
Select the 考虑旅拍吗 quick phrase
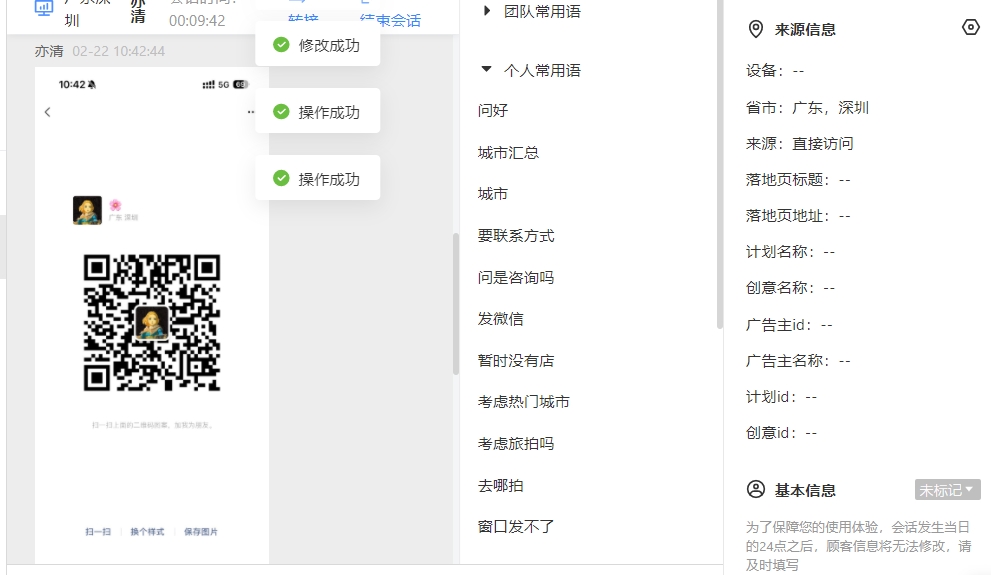(516, 444)
